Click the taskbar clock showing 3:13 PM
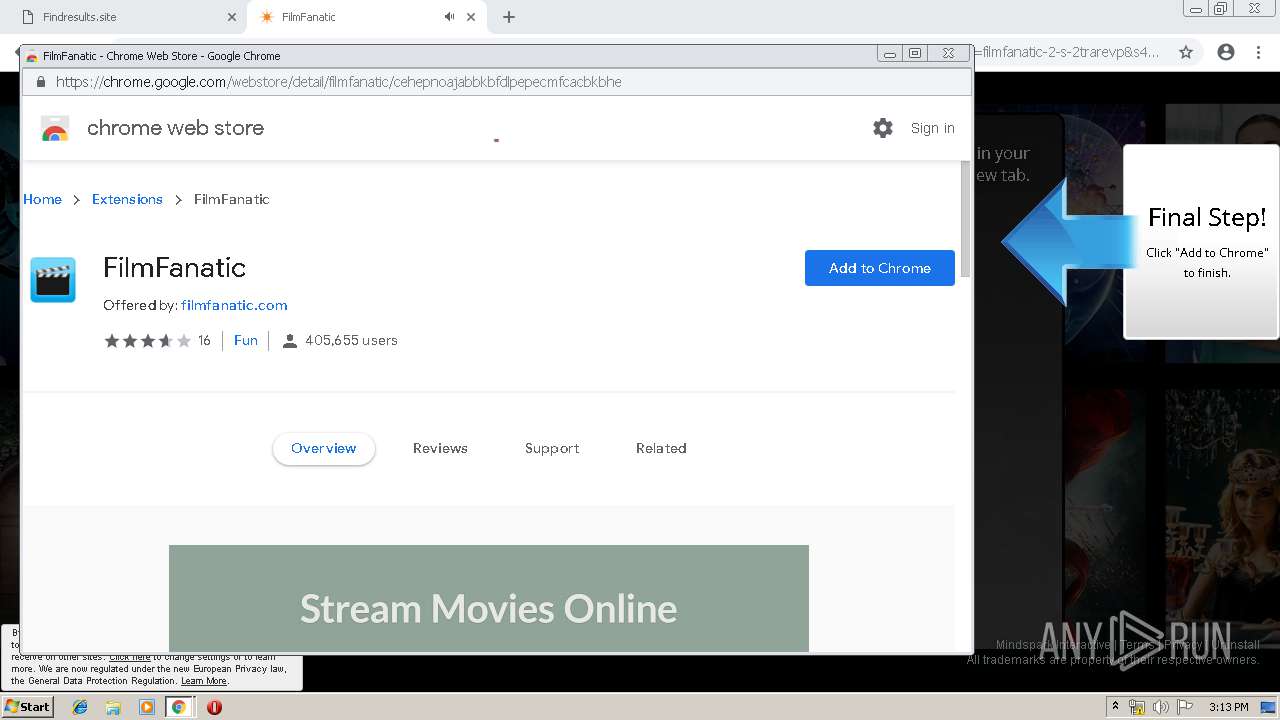Screen dimensions: 1280x720 coord(1228,707)
